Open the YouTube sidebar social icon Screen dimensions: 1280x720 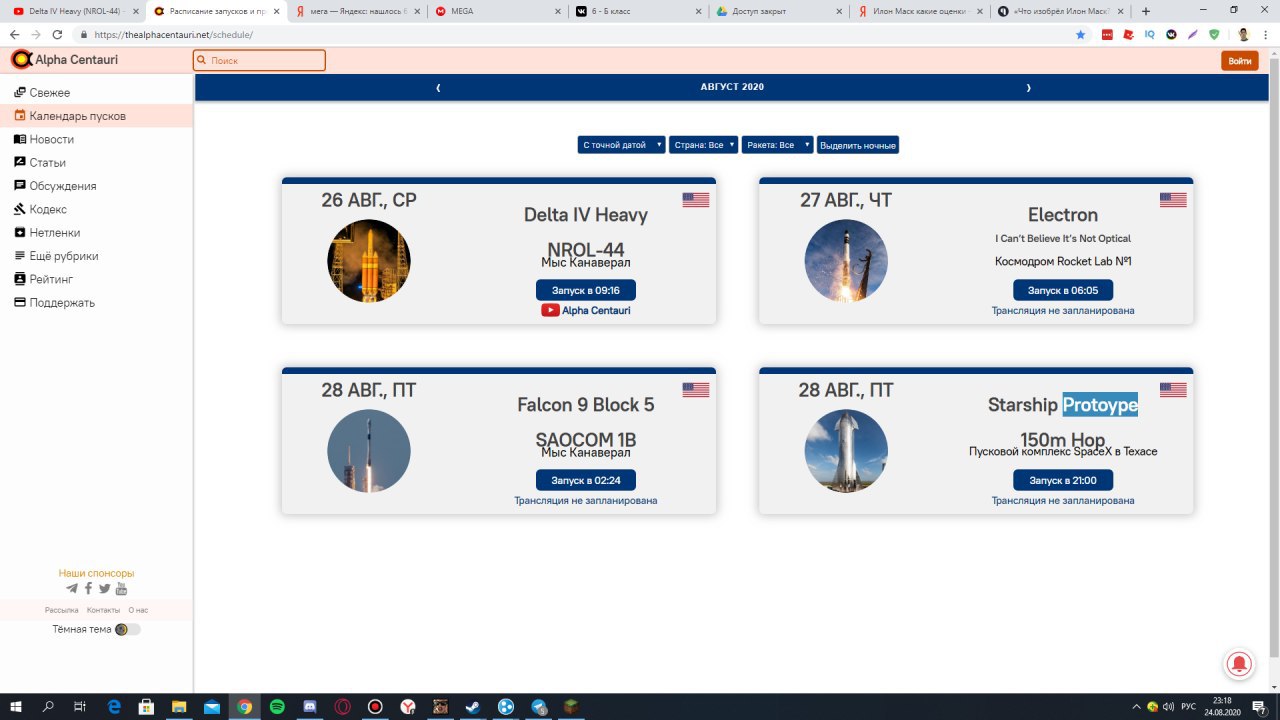tap(121, 588)
